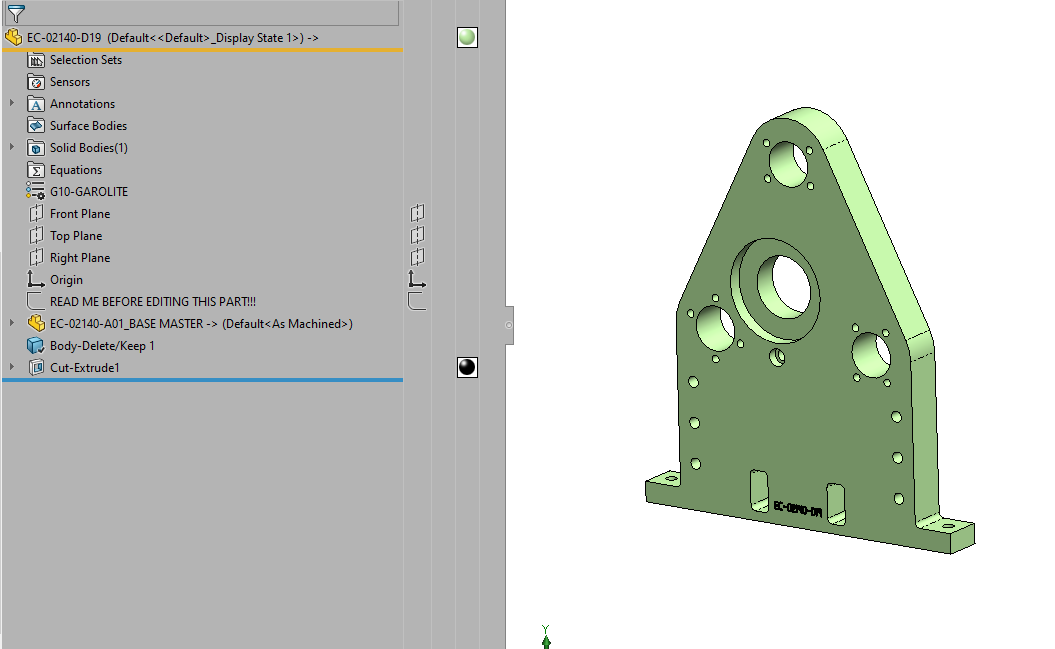Select the Right Plane label

click(80, 258)
